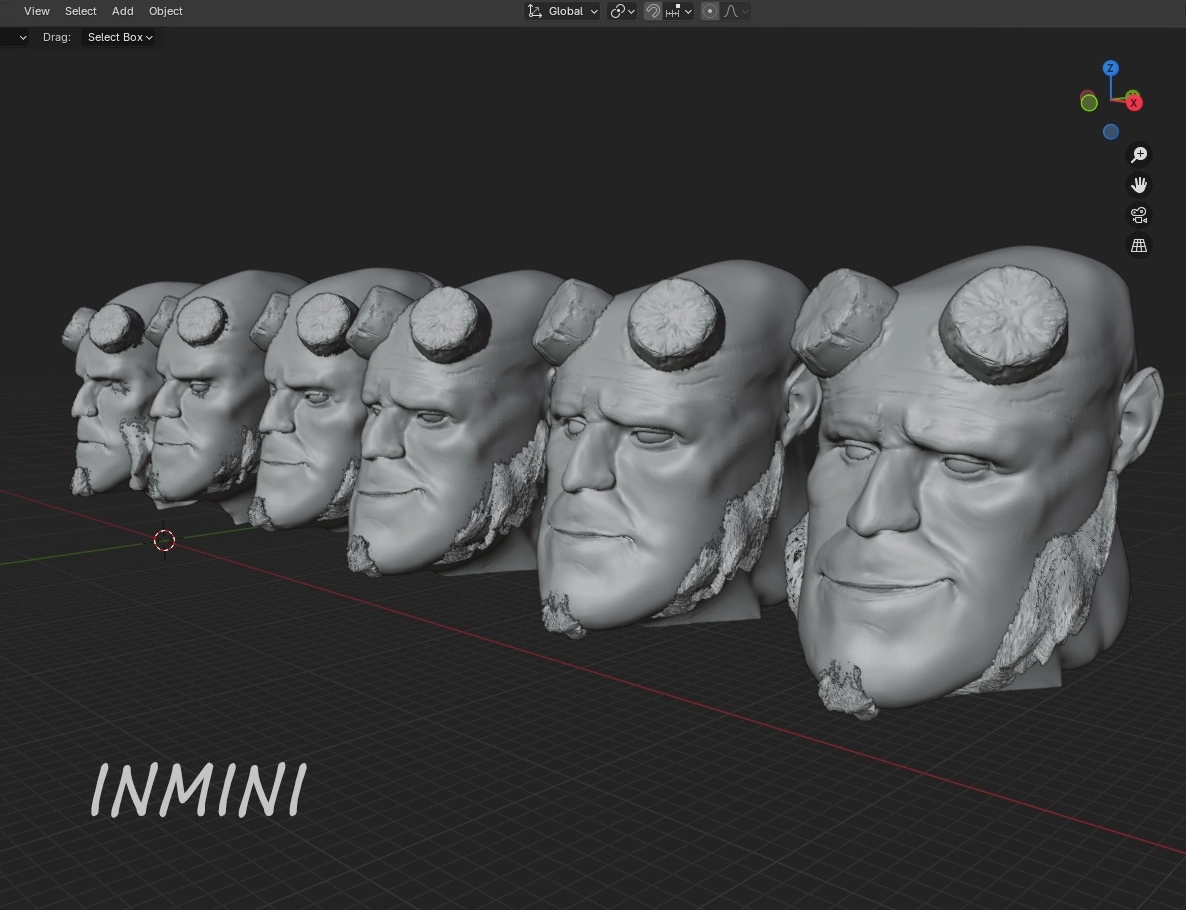Click the green Y axis gizmo circle
1186x910 pixels.
point(1088,103)
